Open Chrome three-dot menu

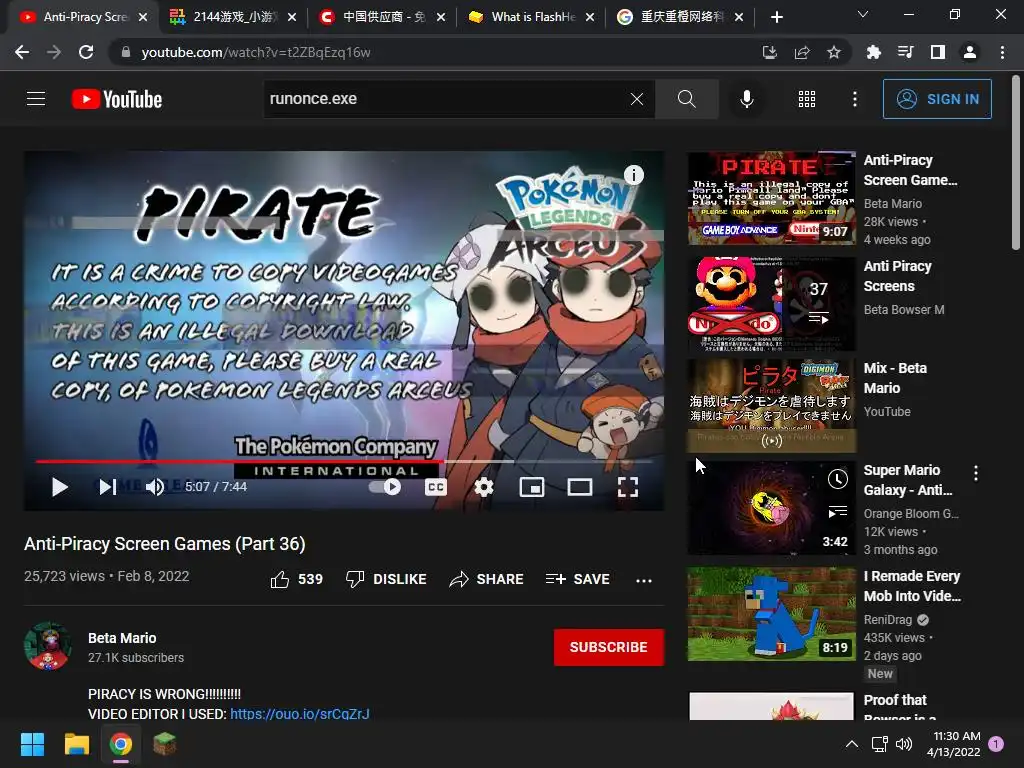pyautogui.click(x=1002, y=52)
